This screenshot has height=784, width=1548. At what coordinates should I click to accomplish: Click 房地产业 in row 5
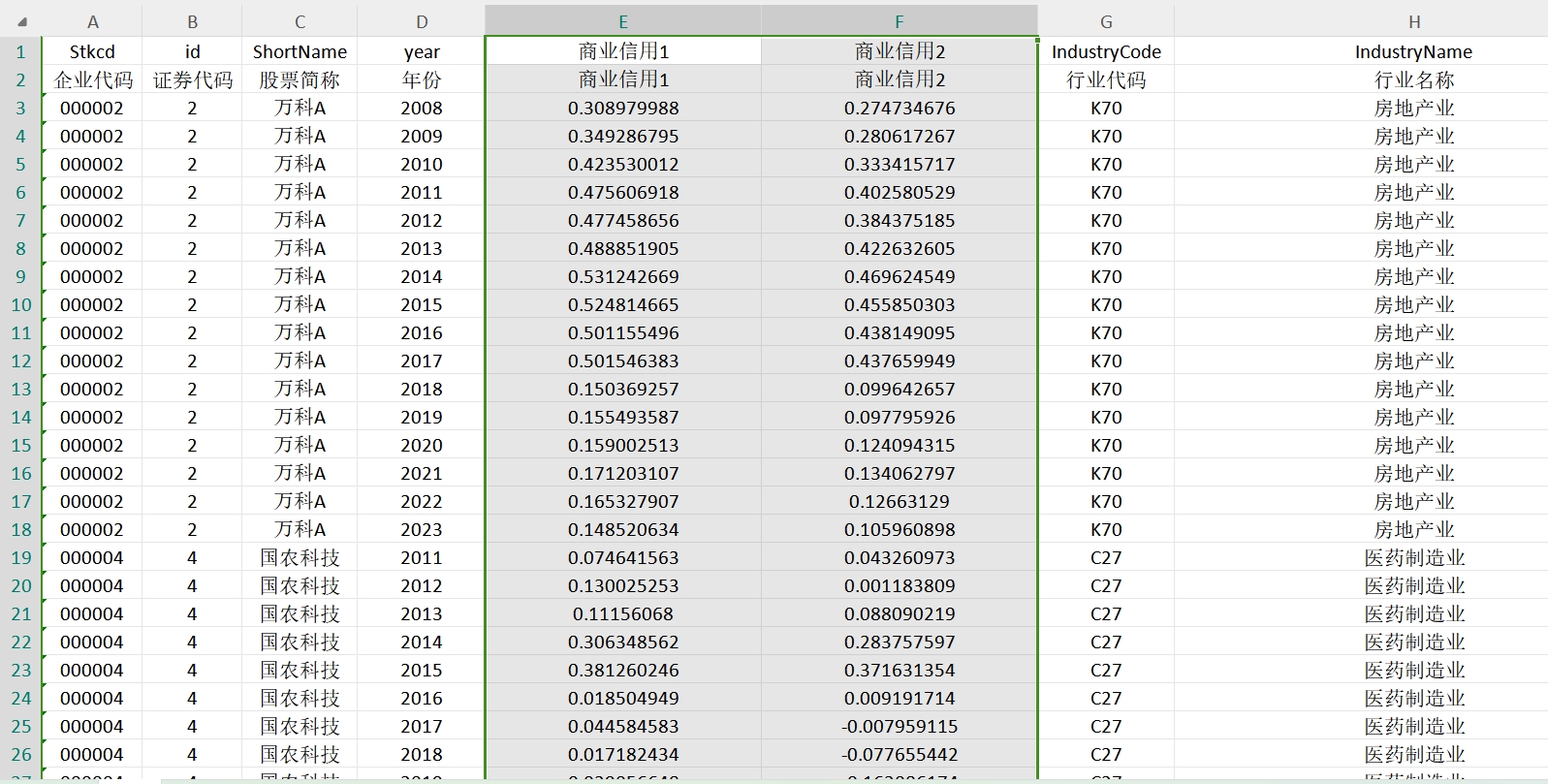(x=1414, y=164)
